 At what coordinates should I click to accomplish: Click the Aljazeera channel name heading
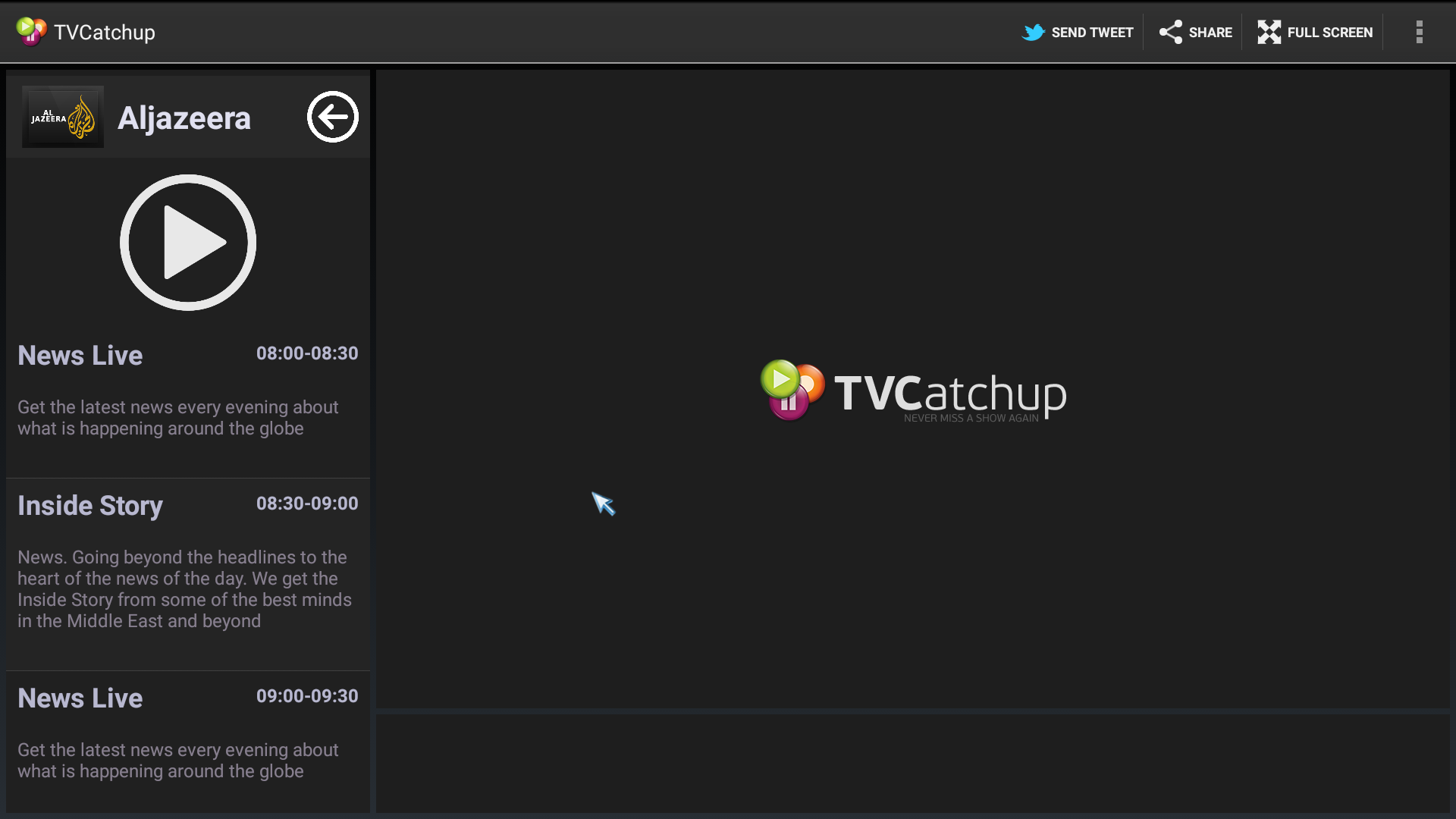pyautogui.click(x=184, y=118)
